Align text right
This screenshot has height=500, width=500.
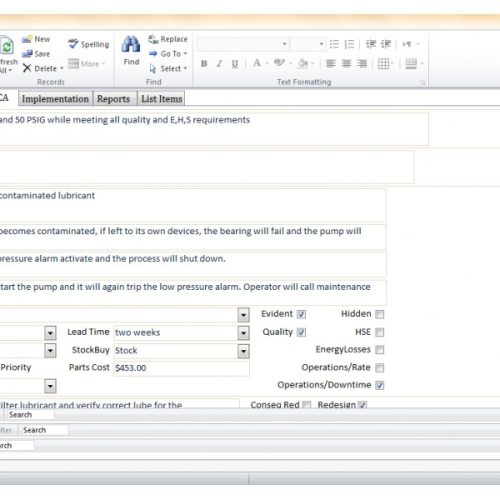[x=362, y=63]
